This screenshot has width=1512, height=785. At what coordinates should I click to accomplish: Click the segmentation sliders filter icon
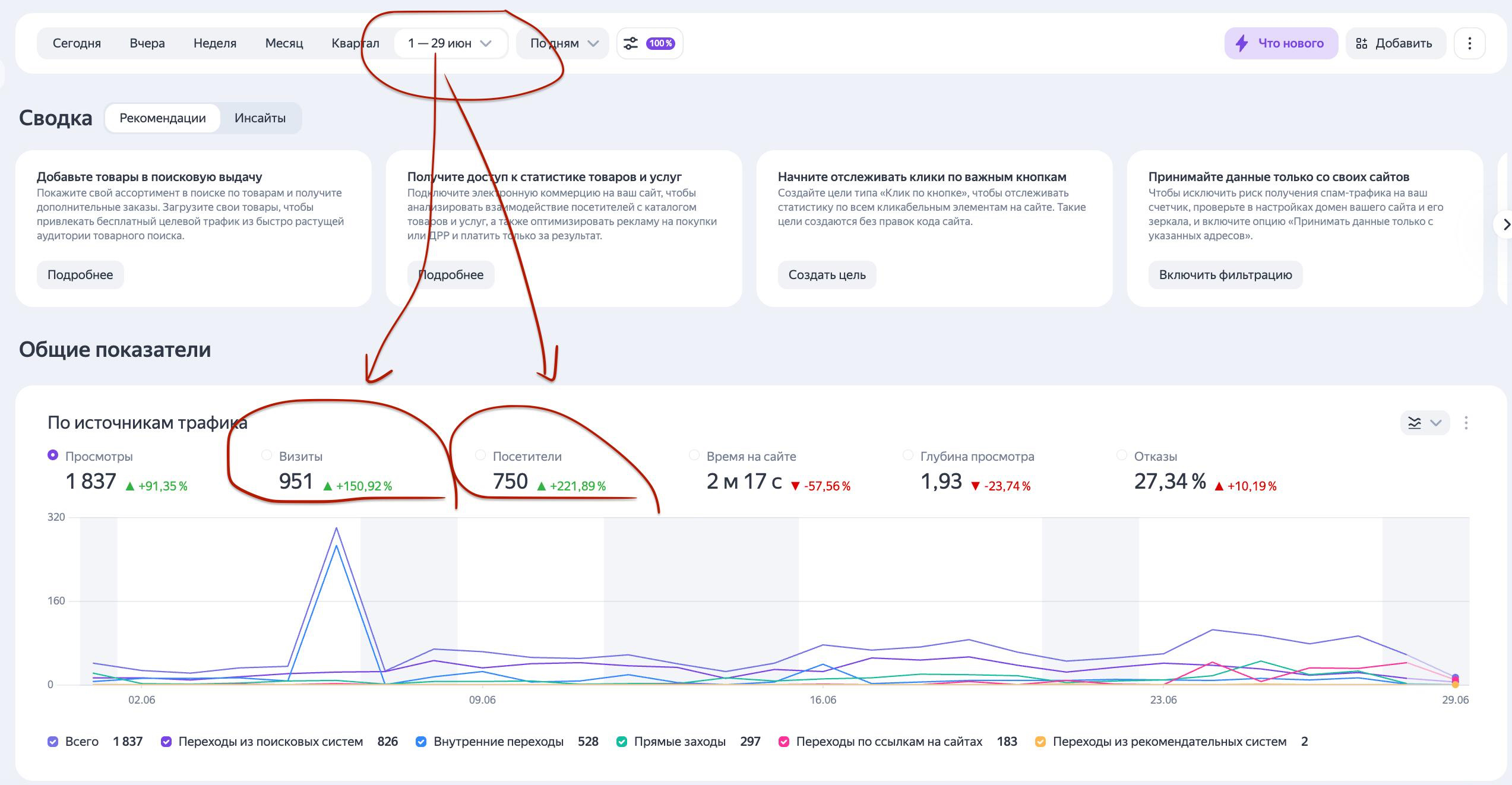[631, 43]
